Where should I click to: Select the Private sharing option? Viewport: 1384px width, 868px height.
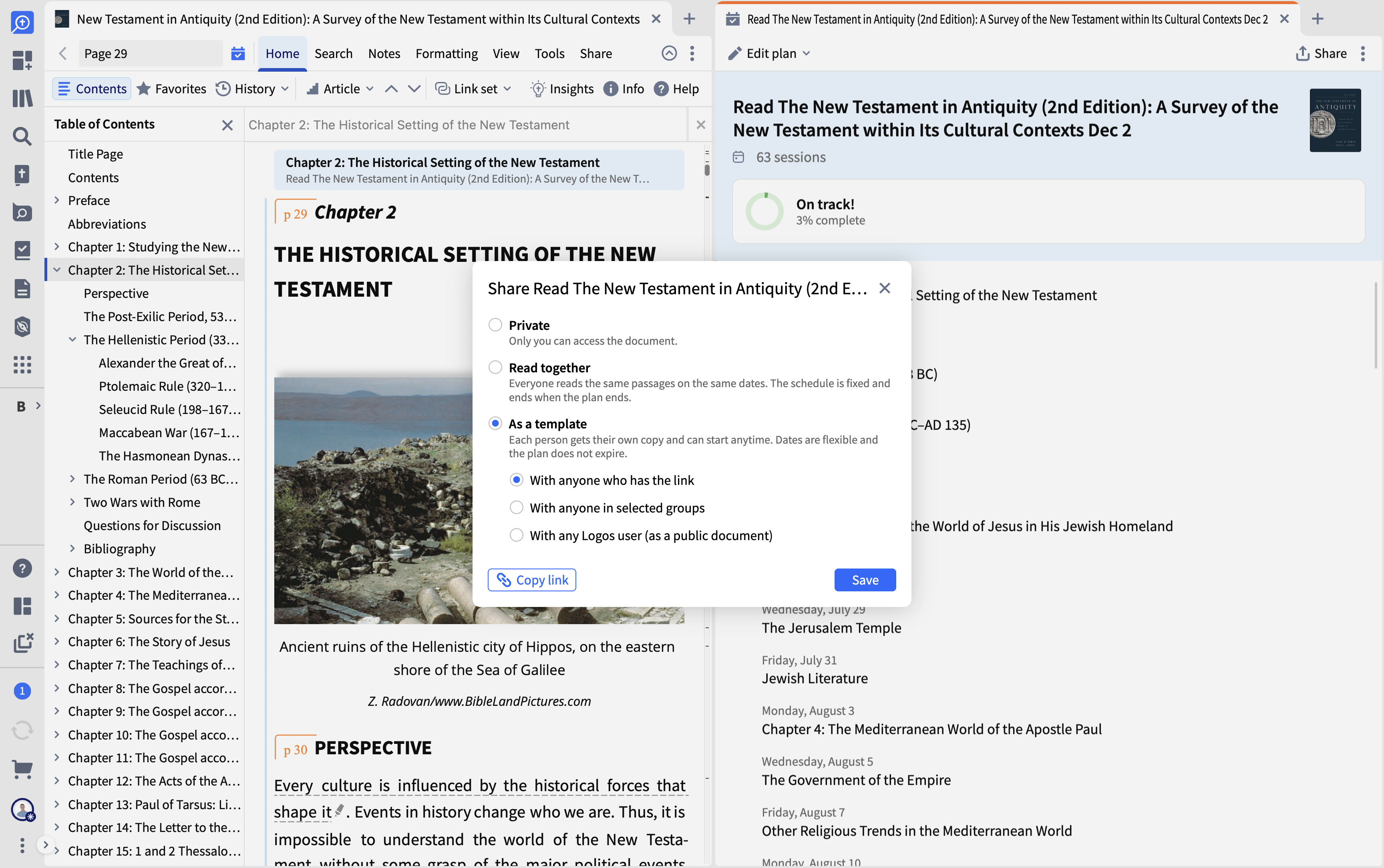point(495,325)
